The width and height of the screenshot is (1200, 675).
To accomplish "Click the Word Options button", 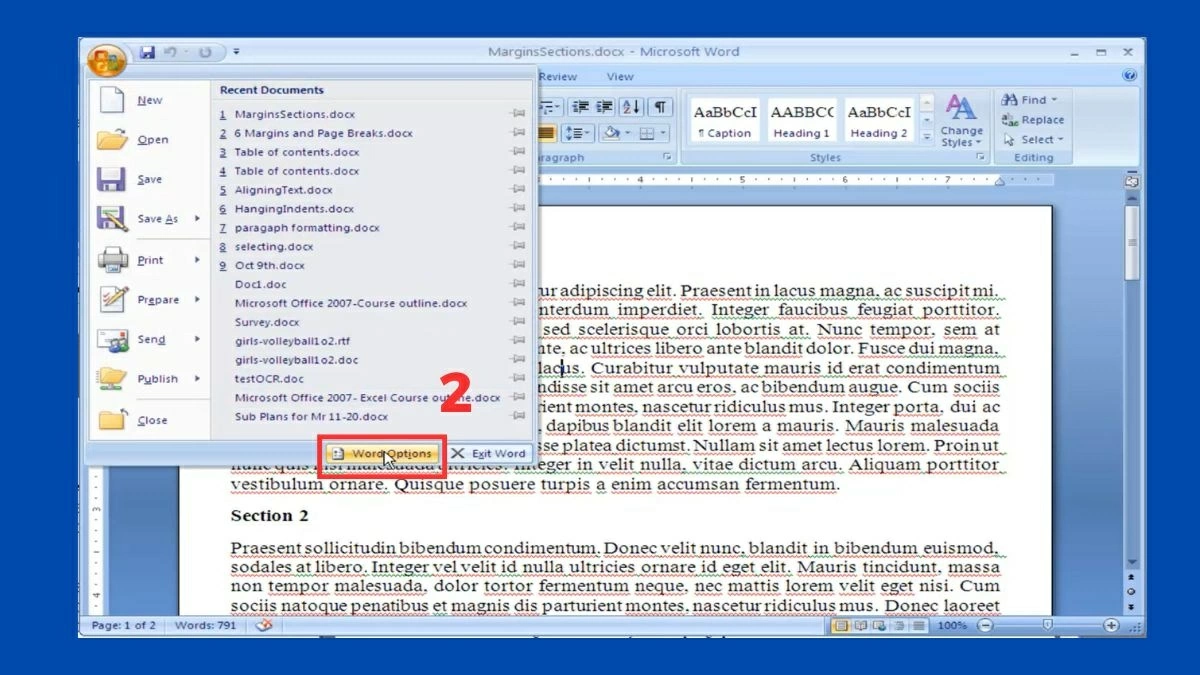I will [x=383, y=453].
